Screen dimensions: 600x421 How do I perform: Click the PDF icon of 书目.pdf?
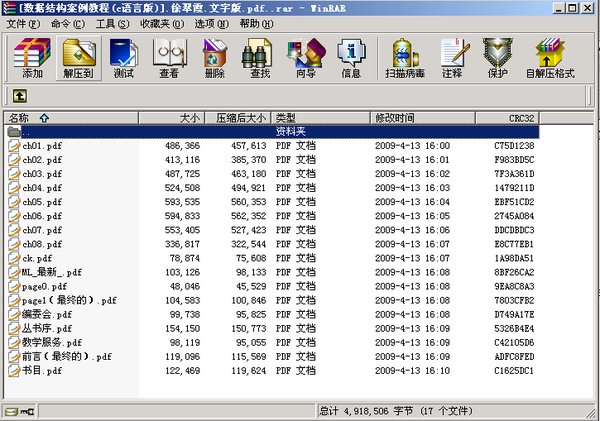[x=14, y=371]
